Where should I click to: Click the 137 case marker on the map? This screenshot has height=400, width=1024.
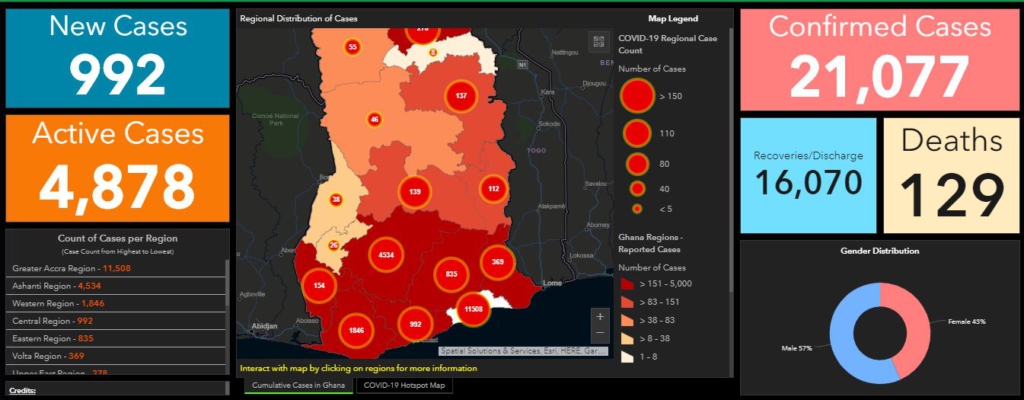pos(460,96)
